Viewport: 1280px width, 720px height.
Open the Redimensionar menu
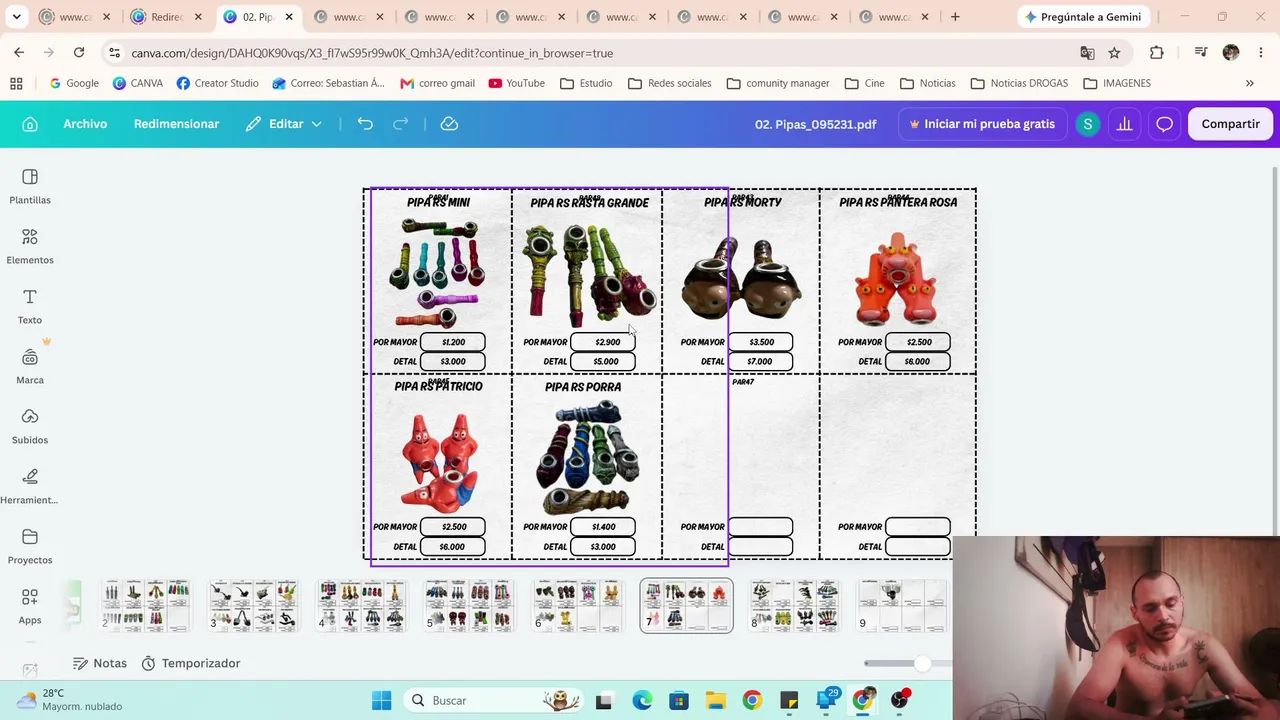176,124
